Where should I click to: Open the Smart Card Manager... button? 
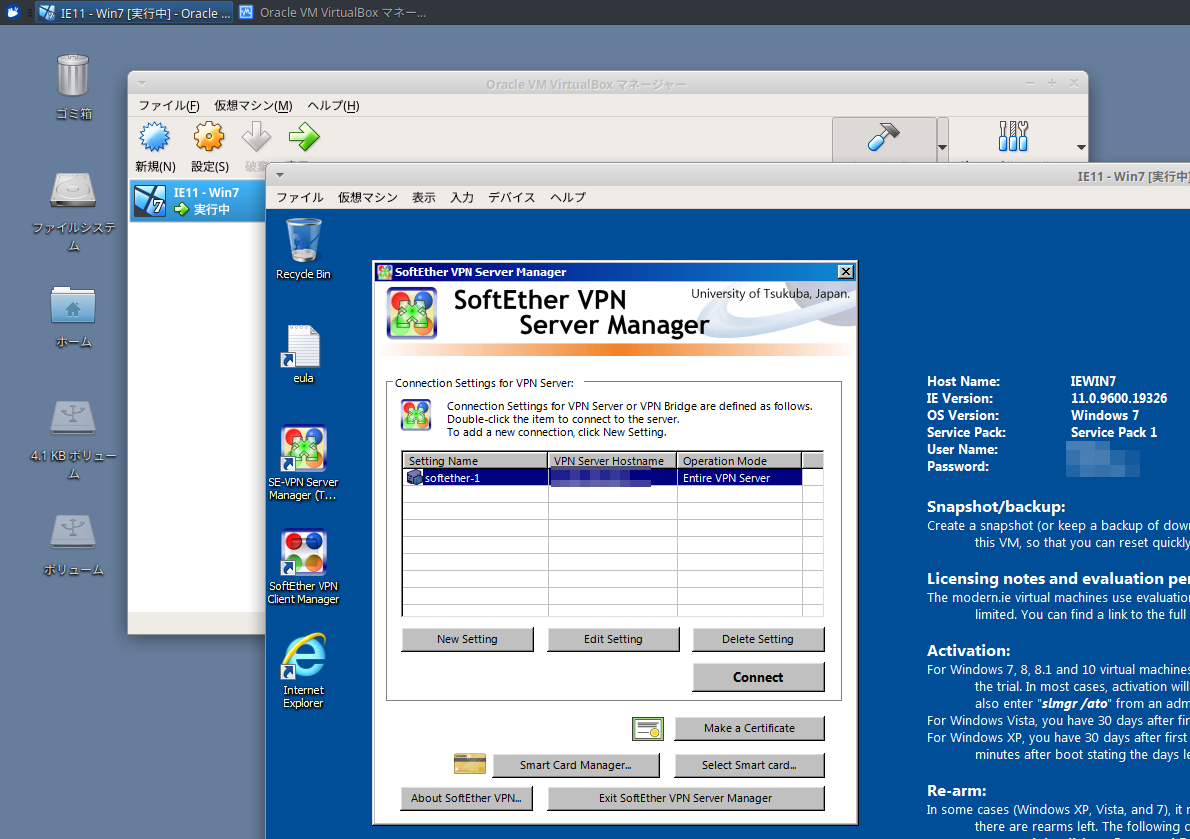[x=575, y=765]
